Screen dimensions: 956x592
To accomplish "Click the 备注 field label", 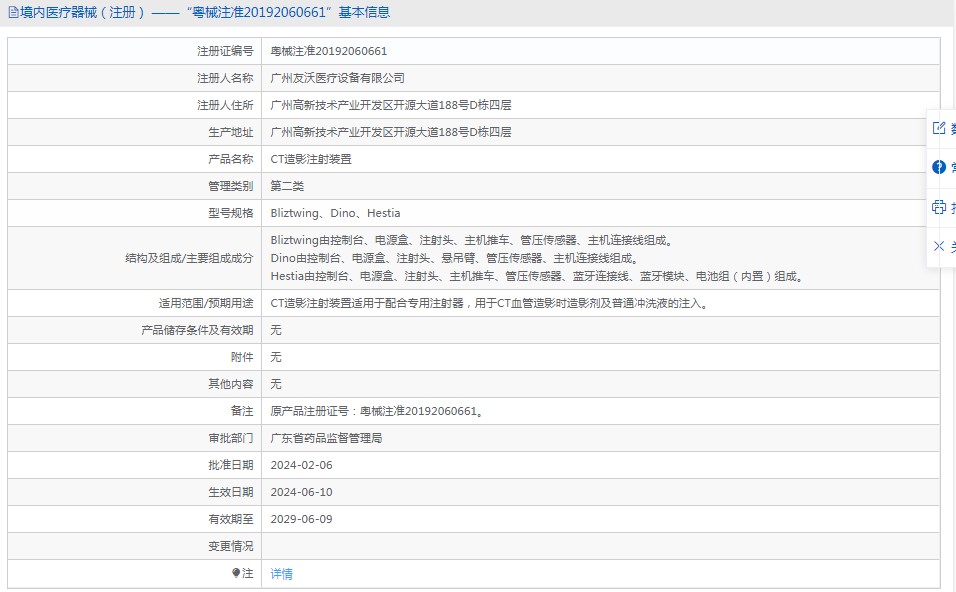I will tap(242, 411).
